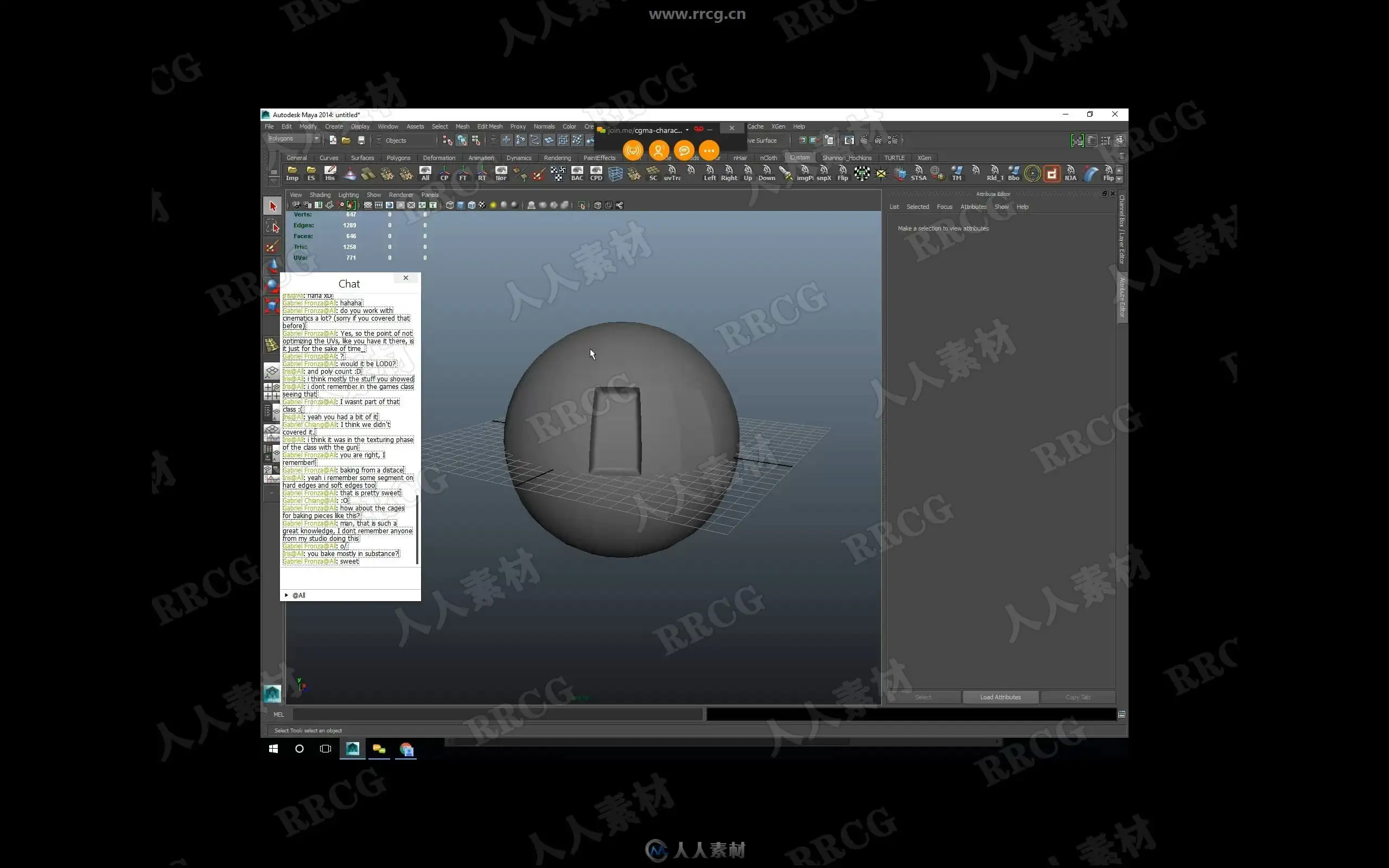Open the viewport Shading menu
Image resolution: width=1389 pixels, height=868 pixels.
pyautogui.click(x=320, y=195)
